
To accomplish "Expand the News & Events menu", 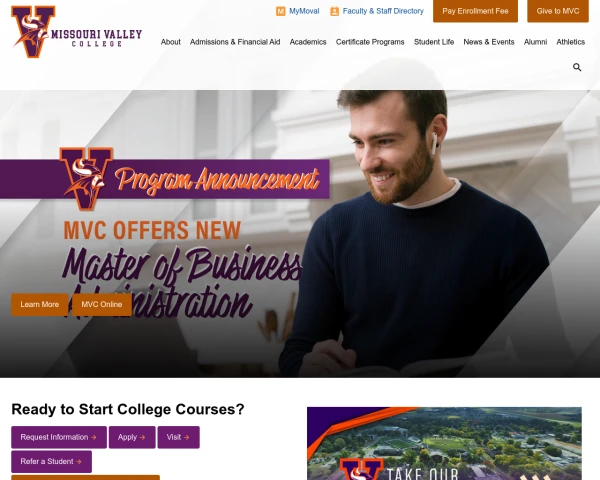I will tap(489, 42).
